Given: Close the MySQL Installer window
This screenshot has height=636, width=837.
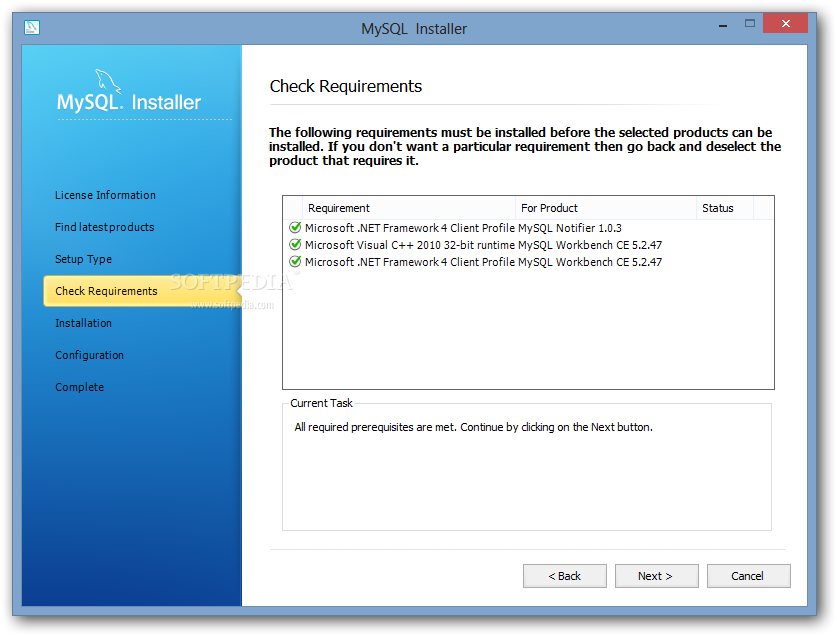Looking at the screenshot, I should [x=785, y=23].
